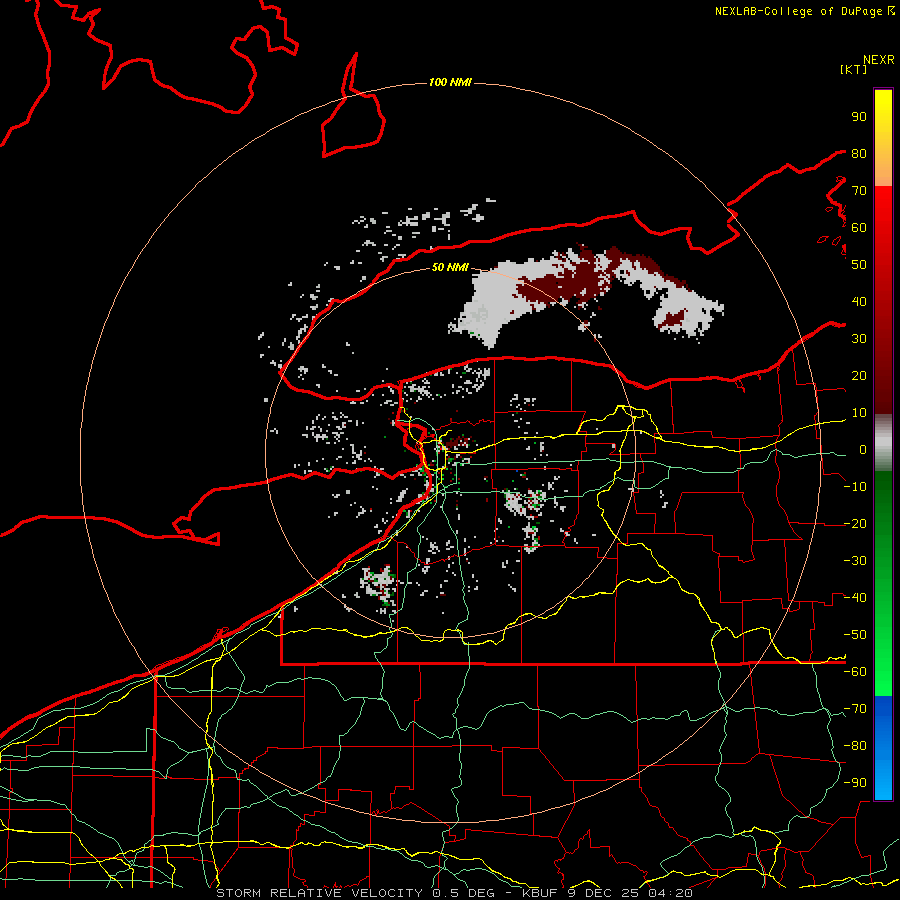900x900 pixels.
Task: Click the 20 value on the velocity scale
Action: (x=859, y=376)
